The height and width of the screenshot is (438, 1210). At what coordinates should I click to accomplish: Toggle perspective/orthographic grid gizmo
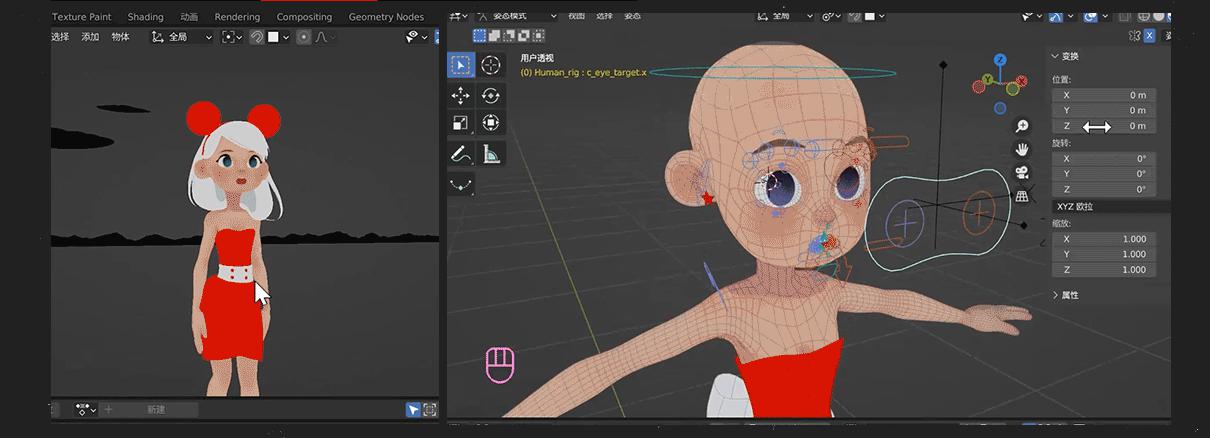pos(1022,196)
